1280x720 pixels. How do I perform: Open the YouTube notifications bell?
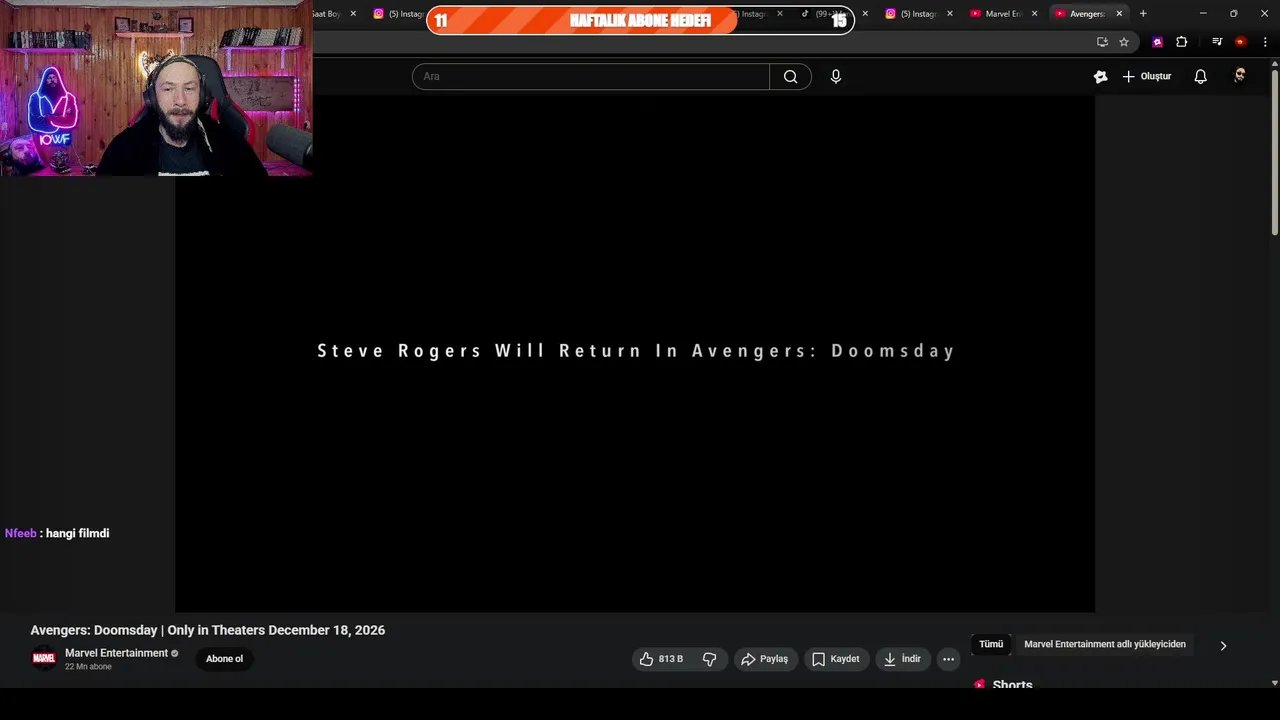[1200, 77]
